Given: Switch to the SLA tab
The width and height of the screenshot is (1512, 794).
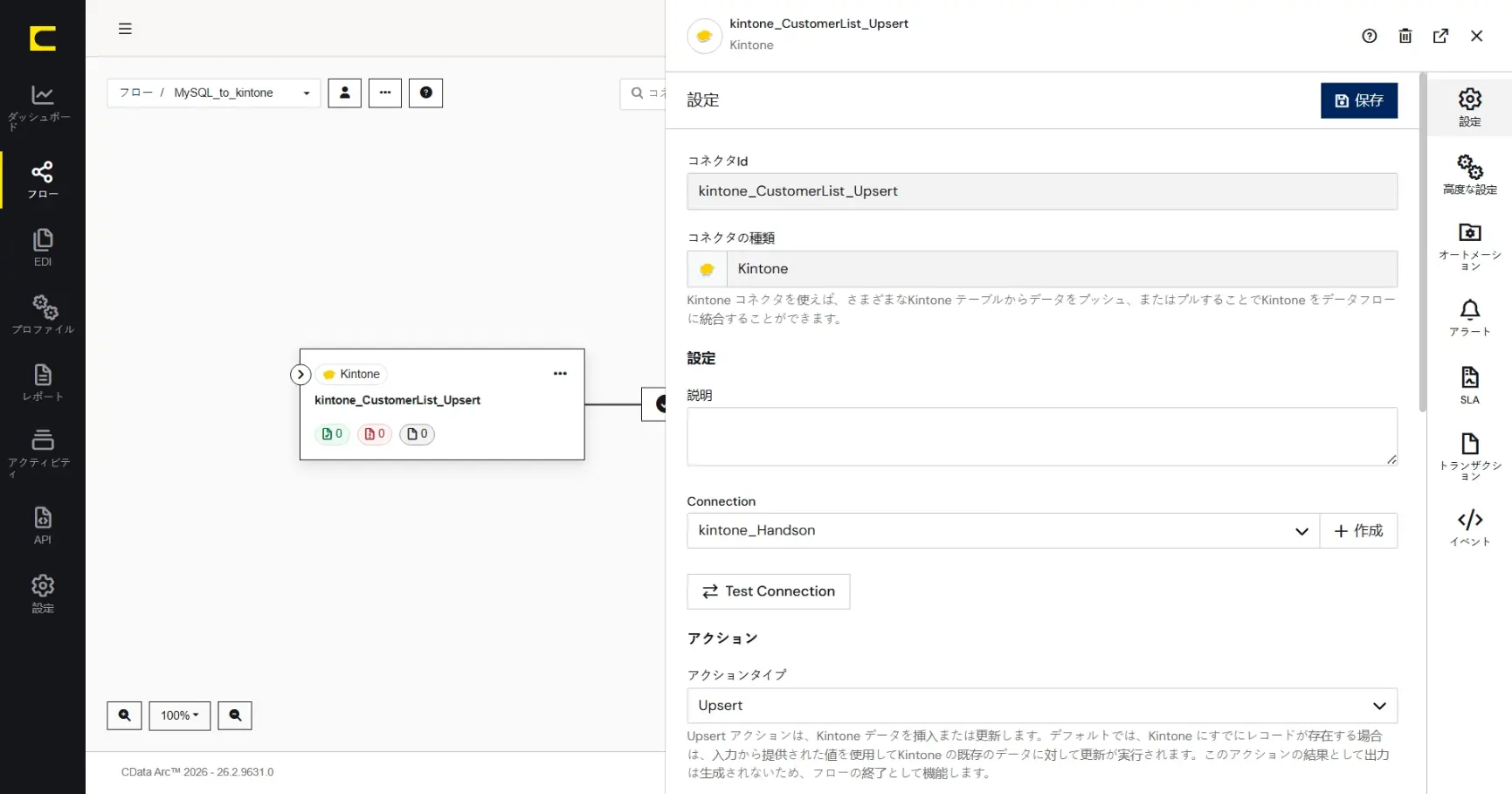Looking at the screenshot, I should tap(1470, 385).
